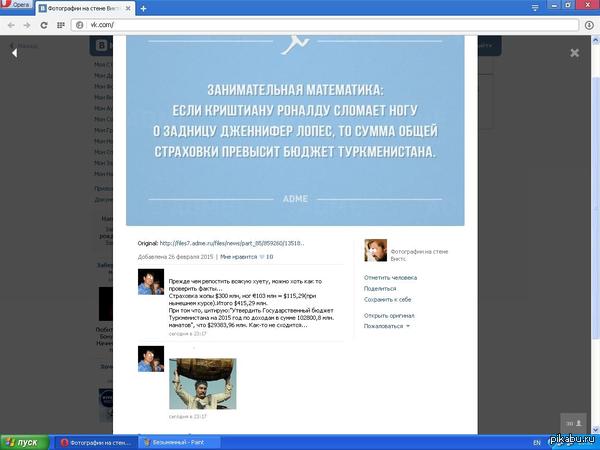Open the barrel-lifting man comment thumbnail

pos(203,383)
